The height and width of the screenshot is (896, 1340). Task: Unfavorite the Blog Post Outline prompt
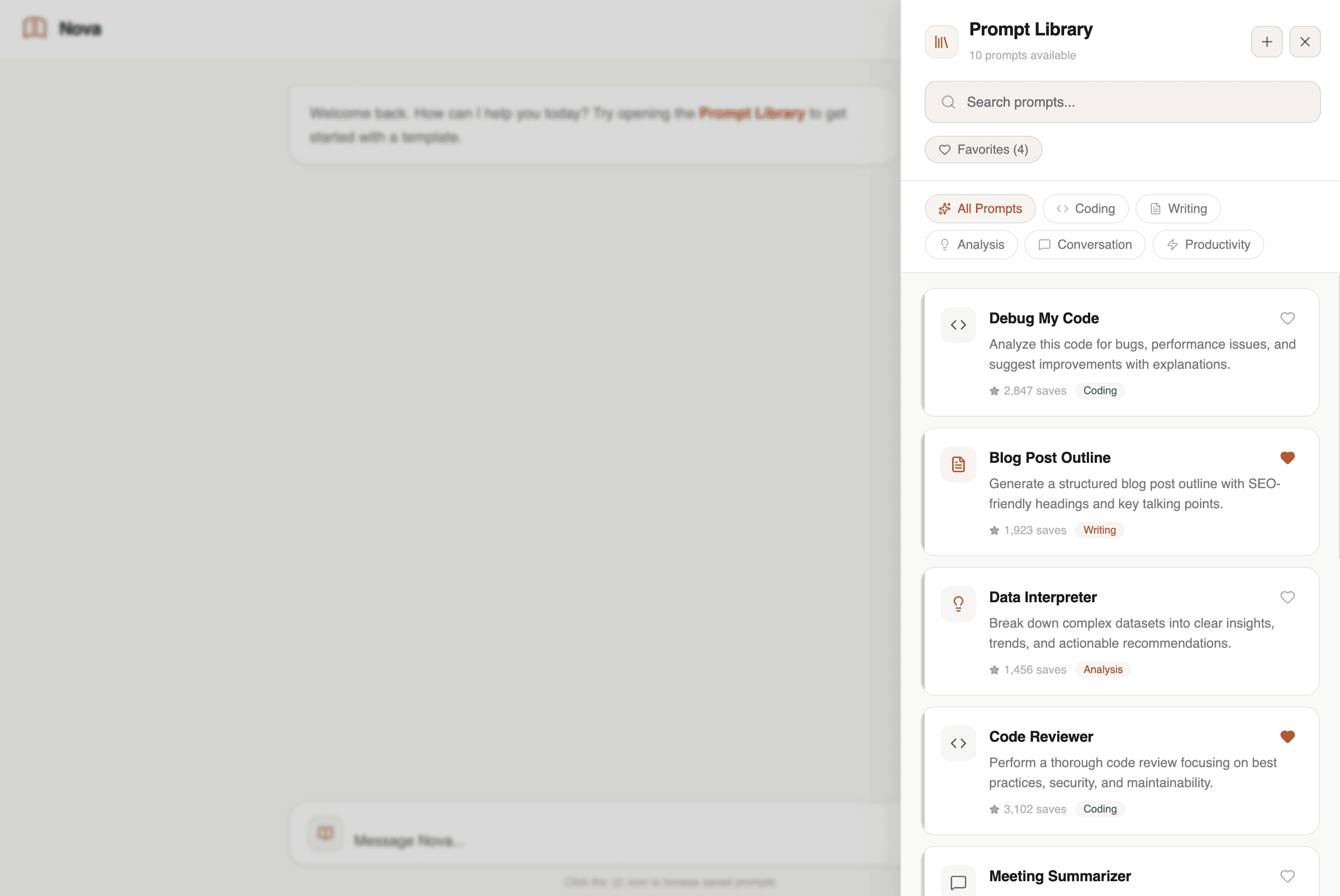[1287, 458]
